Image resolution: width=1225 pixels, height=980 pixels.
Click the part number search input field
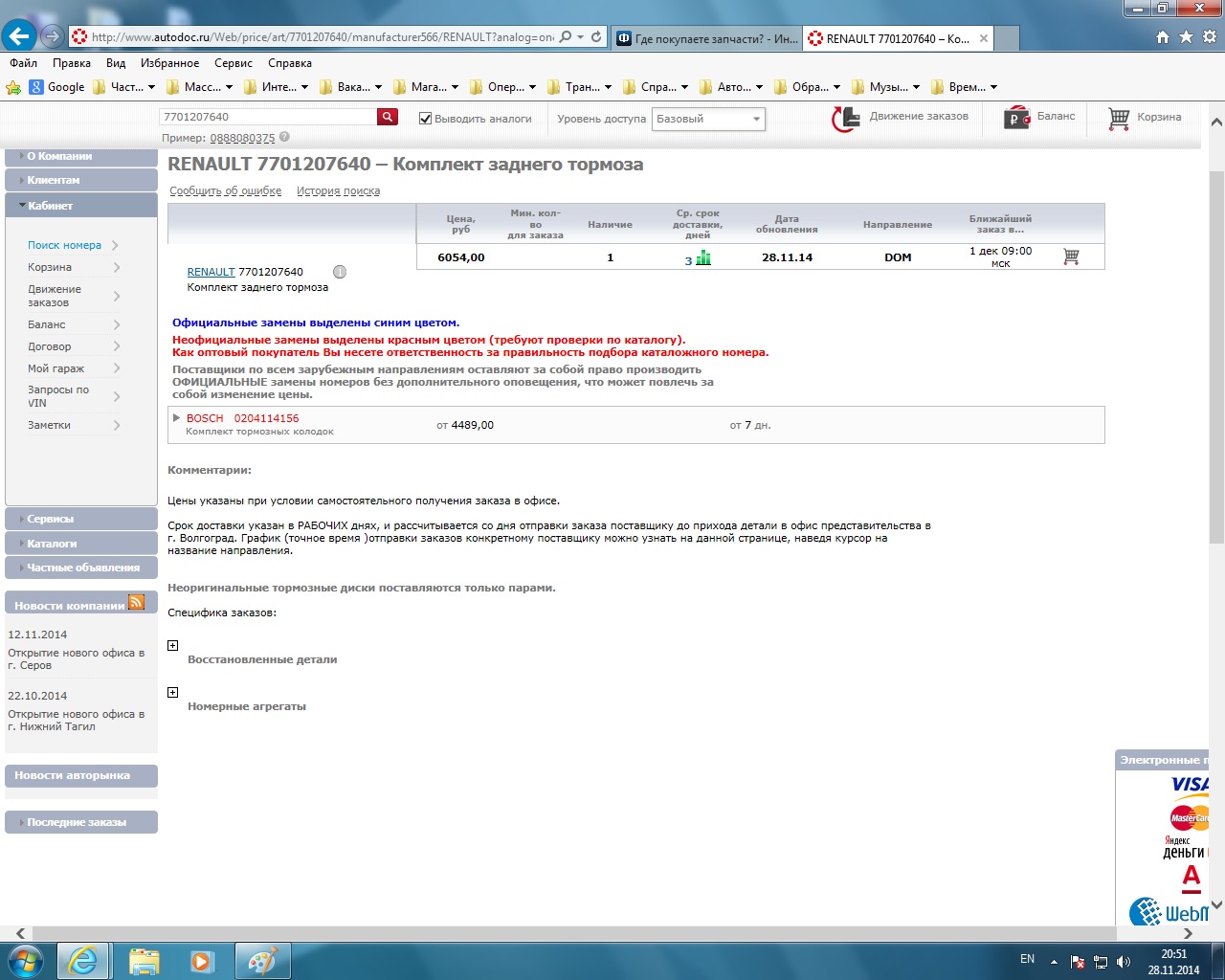coord(268,117)
